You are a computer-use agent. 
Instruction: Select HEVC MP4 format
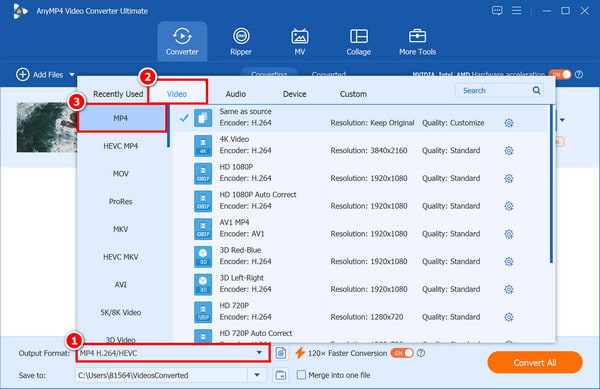pyautogui.click(x=121, y=146)
